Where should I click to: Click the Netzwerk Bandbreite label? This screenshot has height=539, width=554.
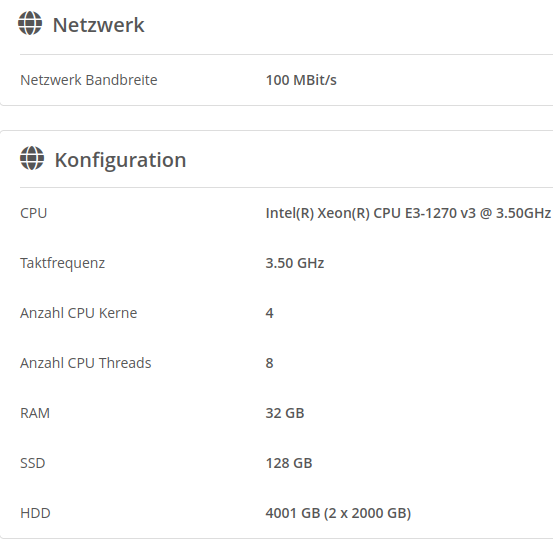coord(89,80)
